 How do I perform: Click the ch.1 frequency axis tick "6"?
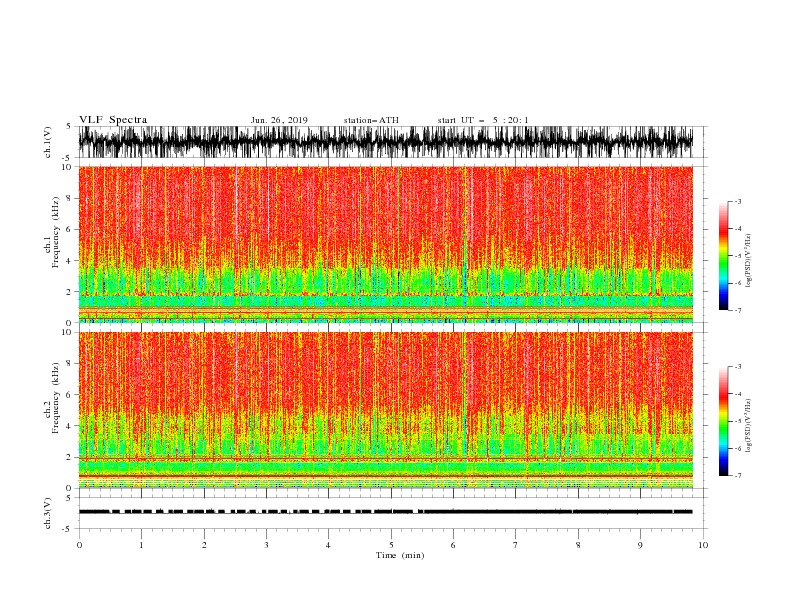69,229
